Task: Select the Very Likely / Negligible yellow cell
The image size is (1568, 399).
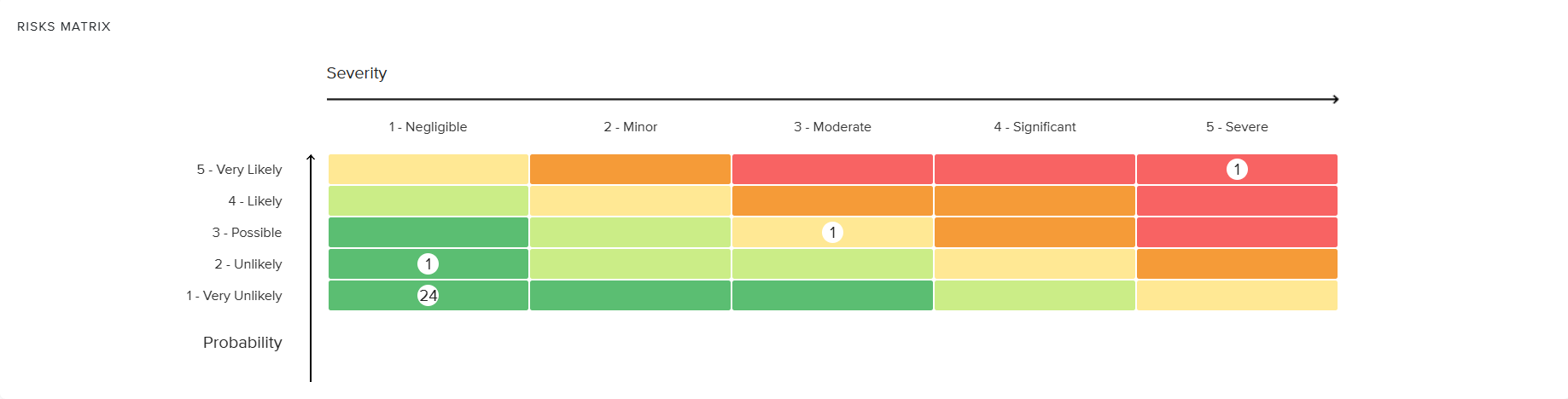Action: 428,170
